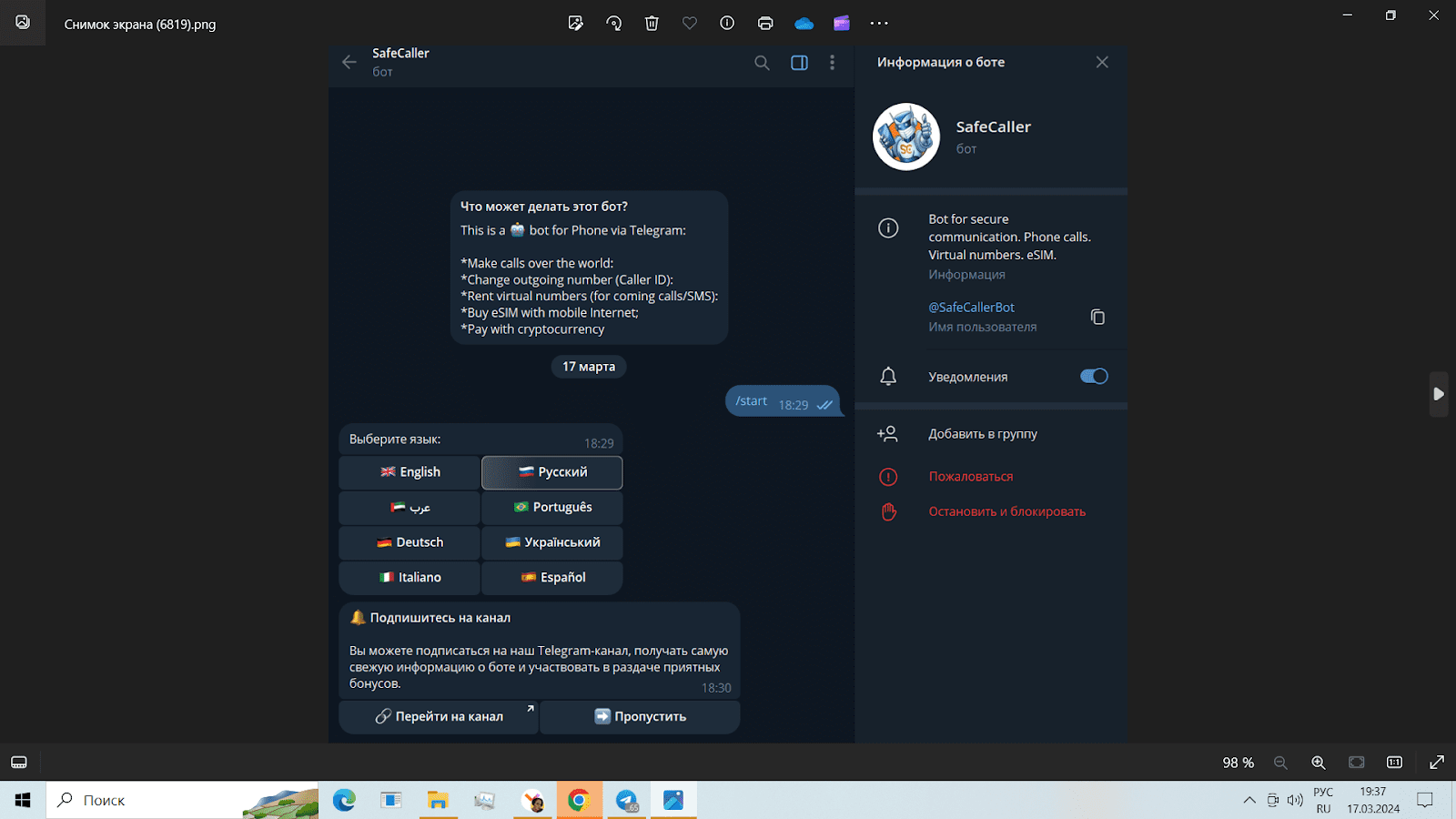Click the taskbar search field Поиск
Image resolution: width=1456 pixels, height=819 pixels.
point(182,800)
